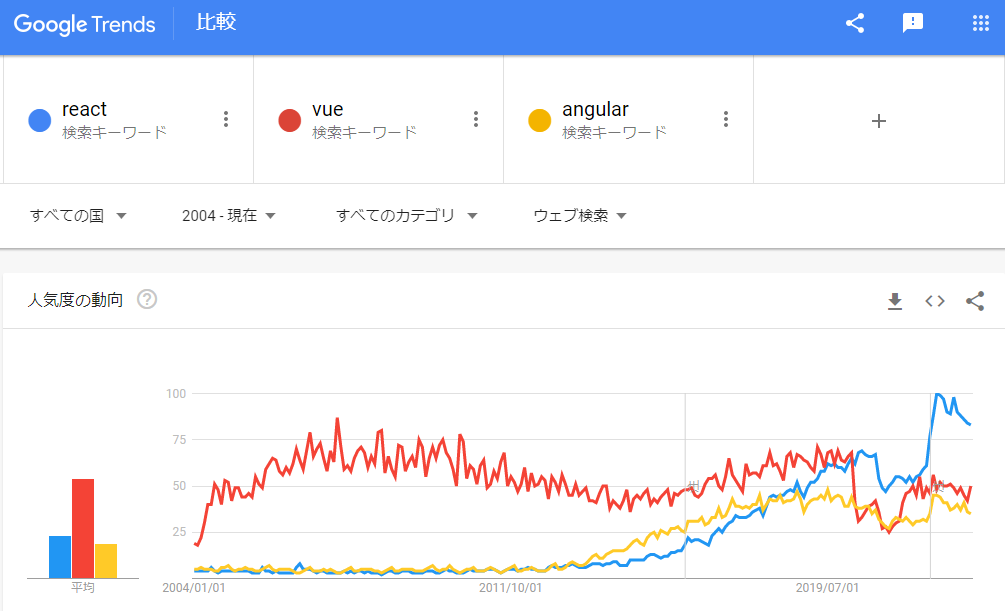
Task: Open the Google apps grid icon
Action: 981,23
